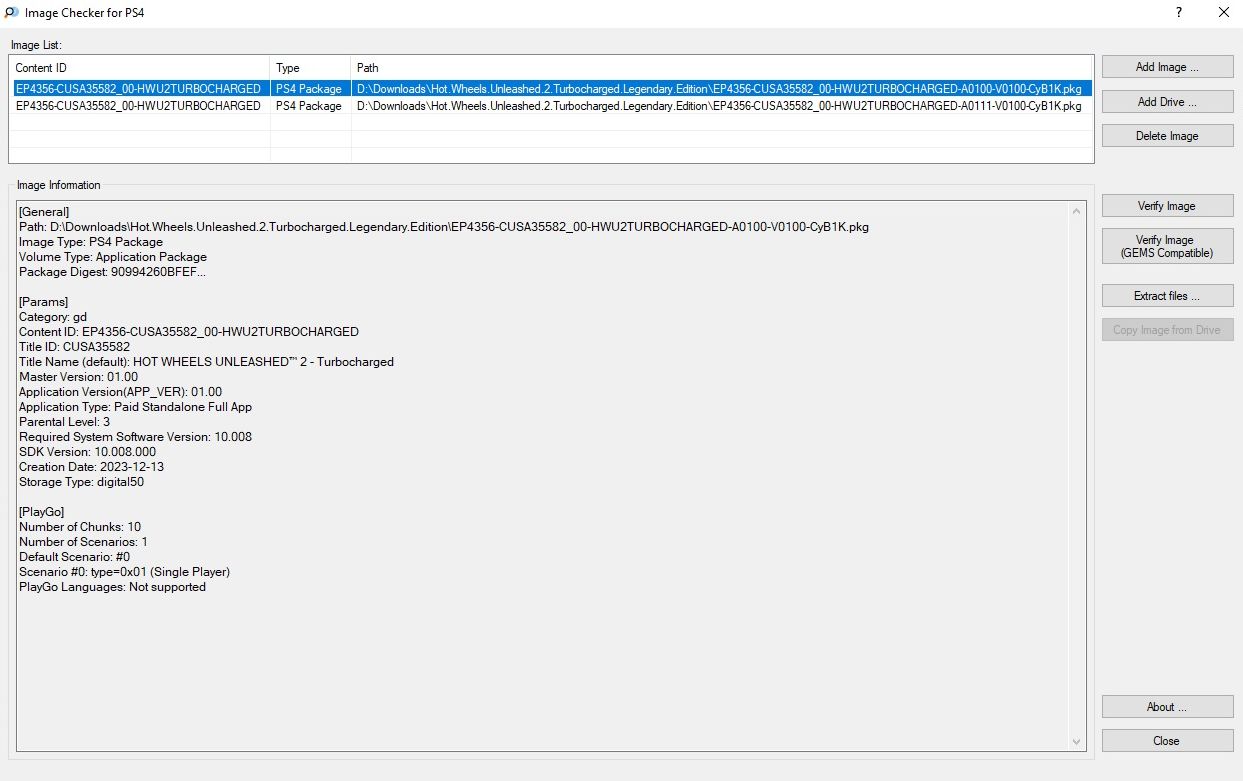Run Verify Image (GEMS Compatible)
The width and height of the screenshot is (1243, 781).
point(1167,246)
